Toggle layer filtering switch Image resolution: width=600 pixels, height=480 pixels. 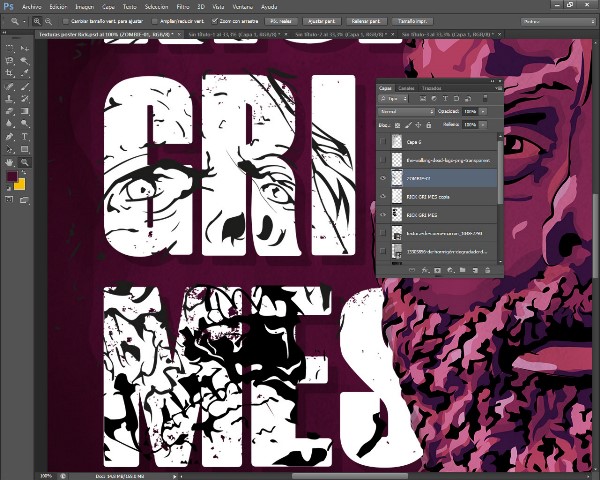(485, 98)
